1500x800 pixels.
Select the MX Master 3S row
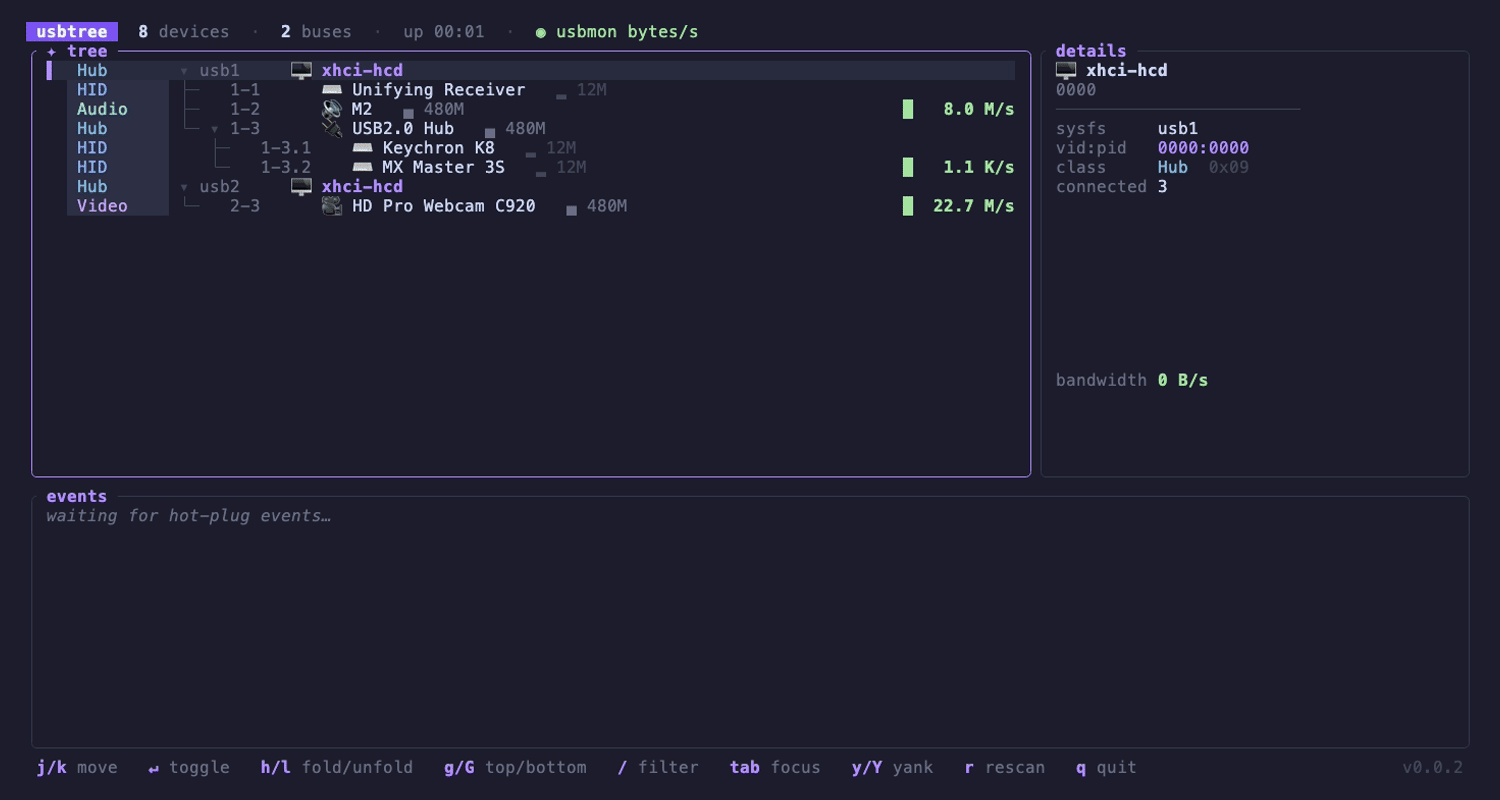[541, 167]
